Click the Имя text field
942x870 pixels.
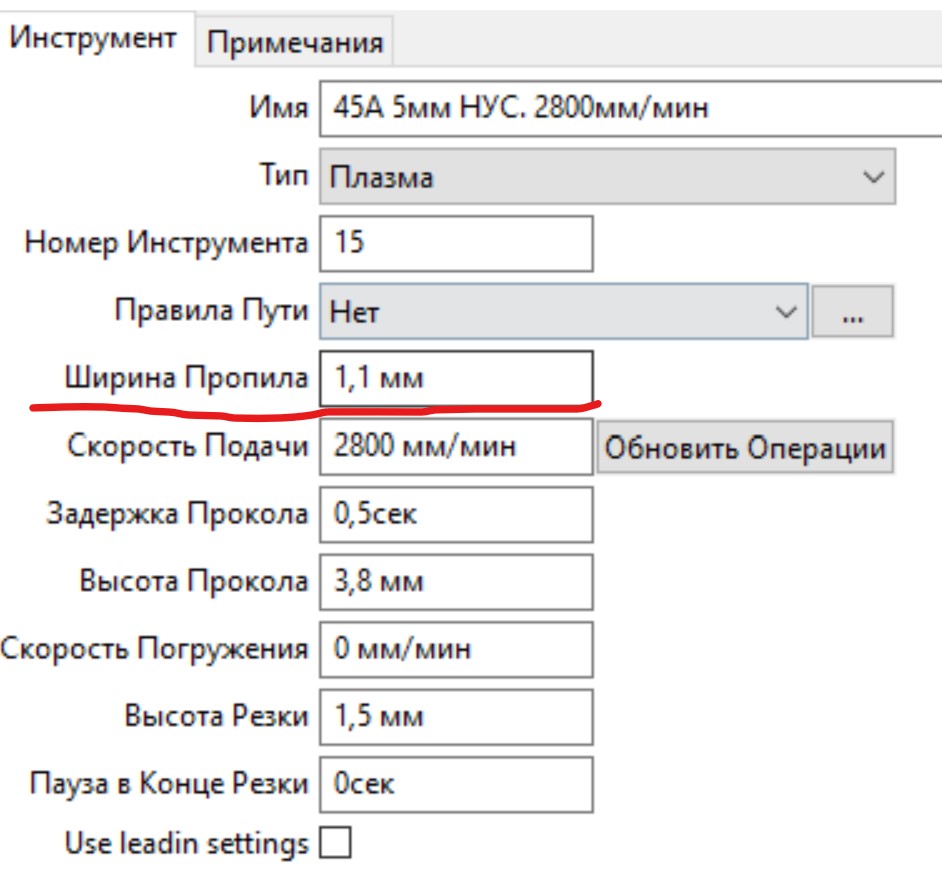pos(630,108)
